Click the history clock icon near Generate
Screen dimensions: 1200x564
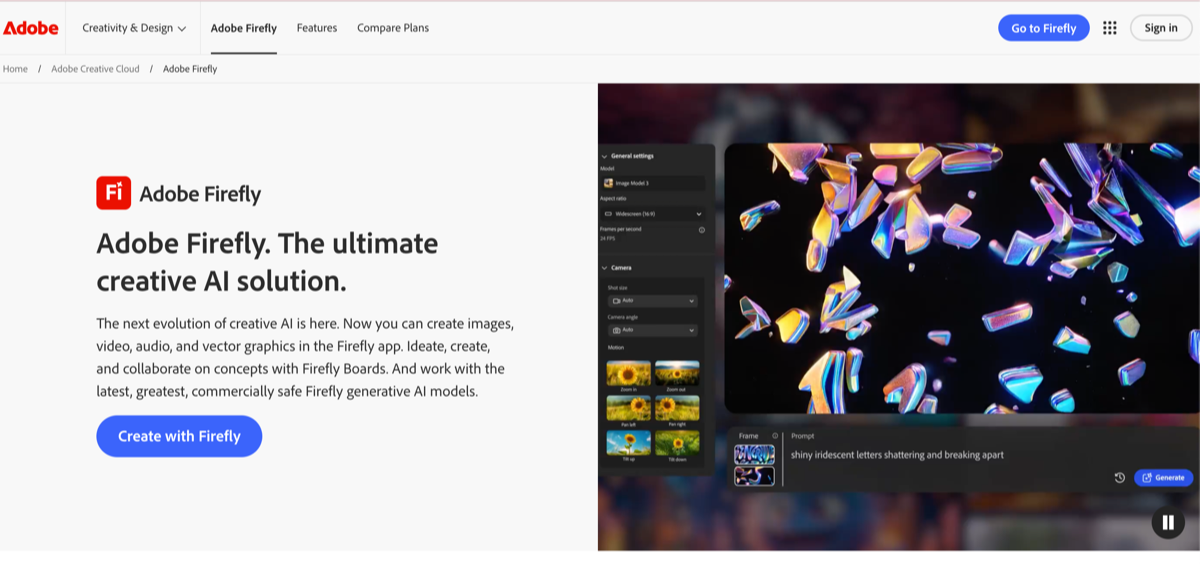pos(1120,478)
